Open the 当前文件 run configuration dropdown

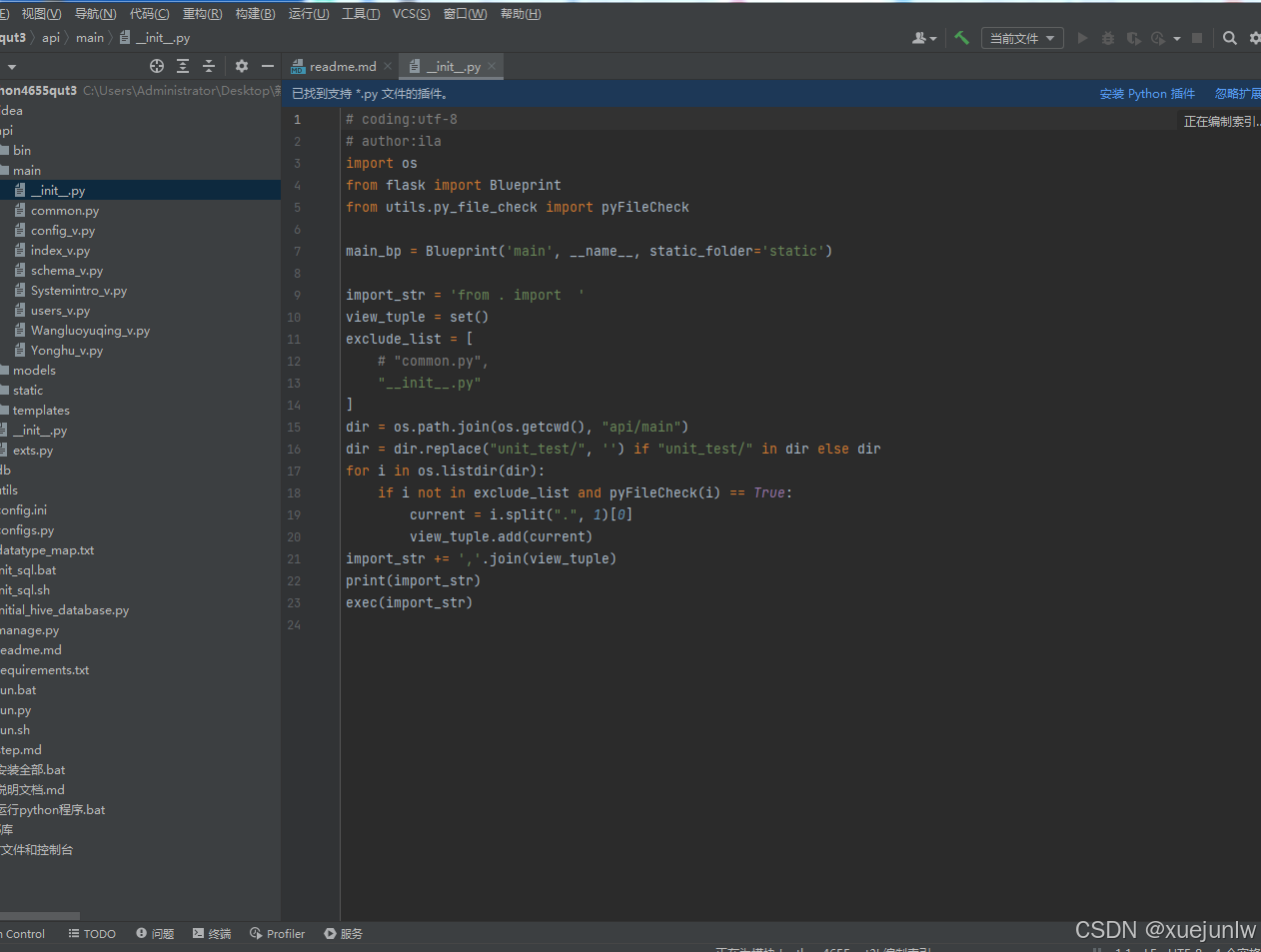click(1022, 38)
